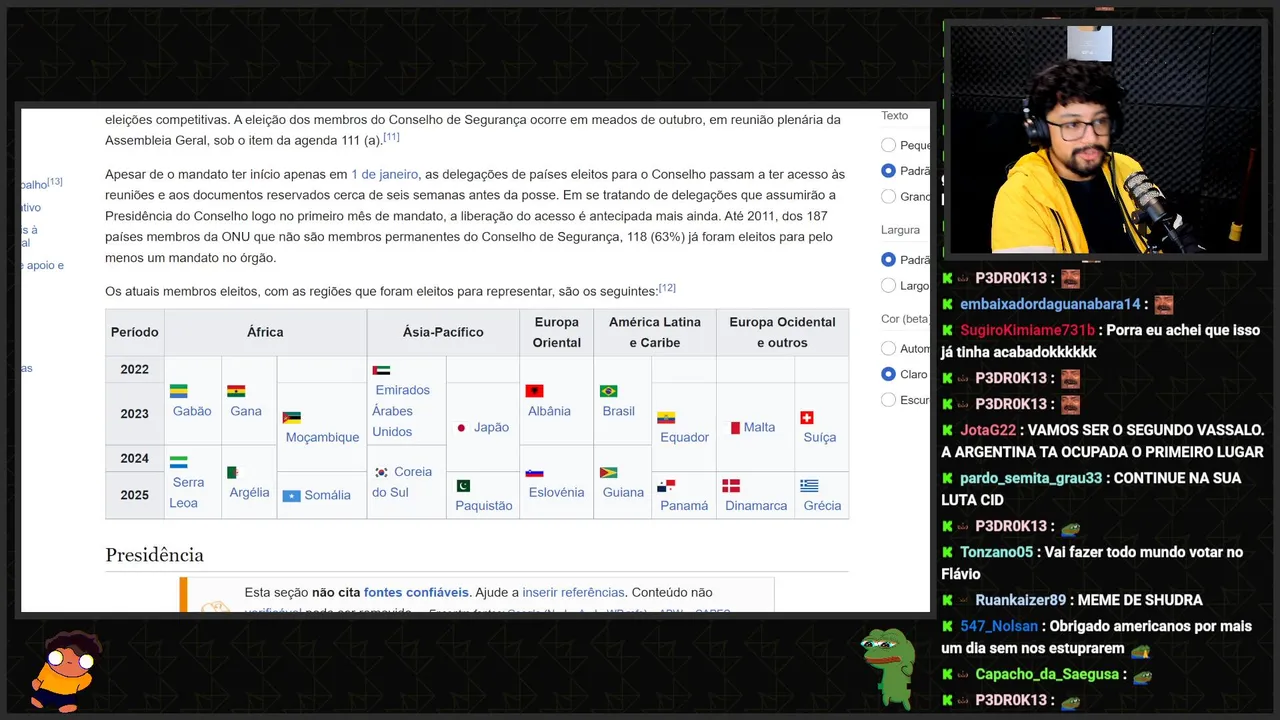Click the 'Ásia-Pacífico' column header
Image resolution: width=1280 pixels, height=720 pixels.
443,332
